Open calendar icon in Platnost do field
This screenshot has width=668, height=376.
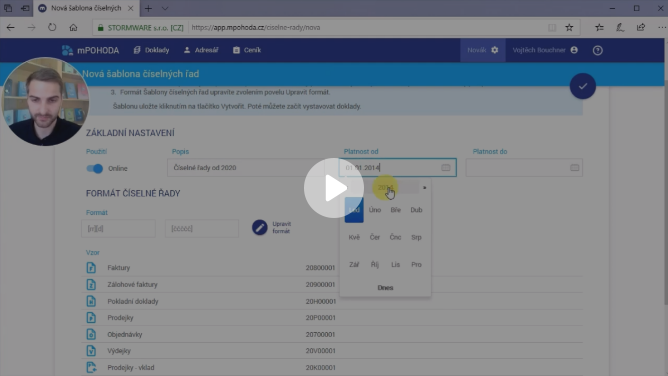(x=574, y=168)
